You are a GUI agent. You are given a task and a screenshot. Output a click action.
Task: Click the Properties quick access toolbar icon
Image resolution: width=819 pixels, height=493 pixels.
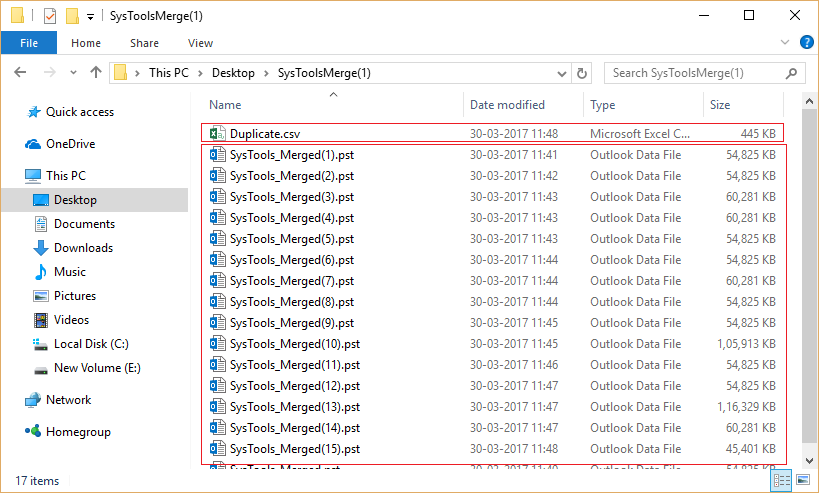click(50, 16)
